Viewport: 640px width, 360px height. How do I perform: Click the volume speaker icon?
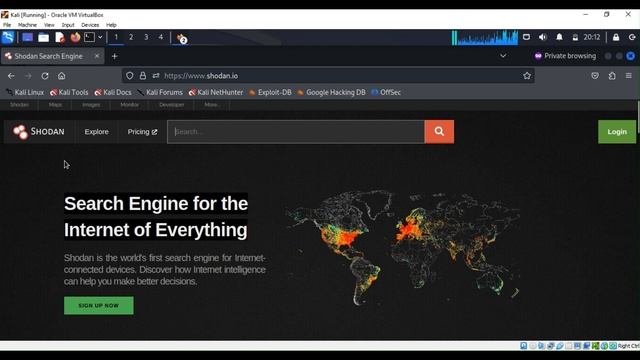click(542, 37)
